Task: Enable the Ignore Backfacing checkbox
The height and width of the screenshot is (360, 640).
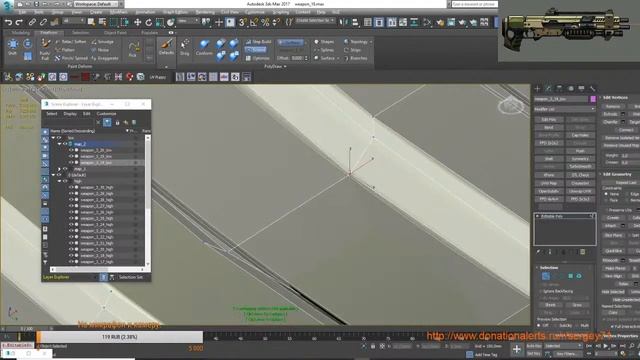Action: coord(541,291)
